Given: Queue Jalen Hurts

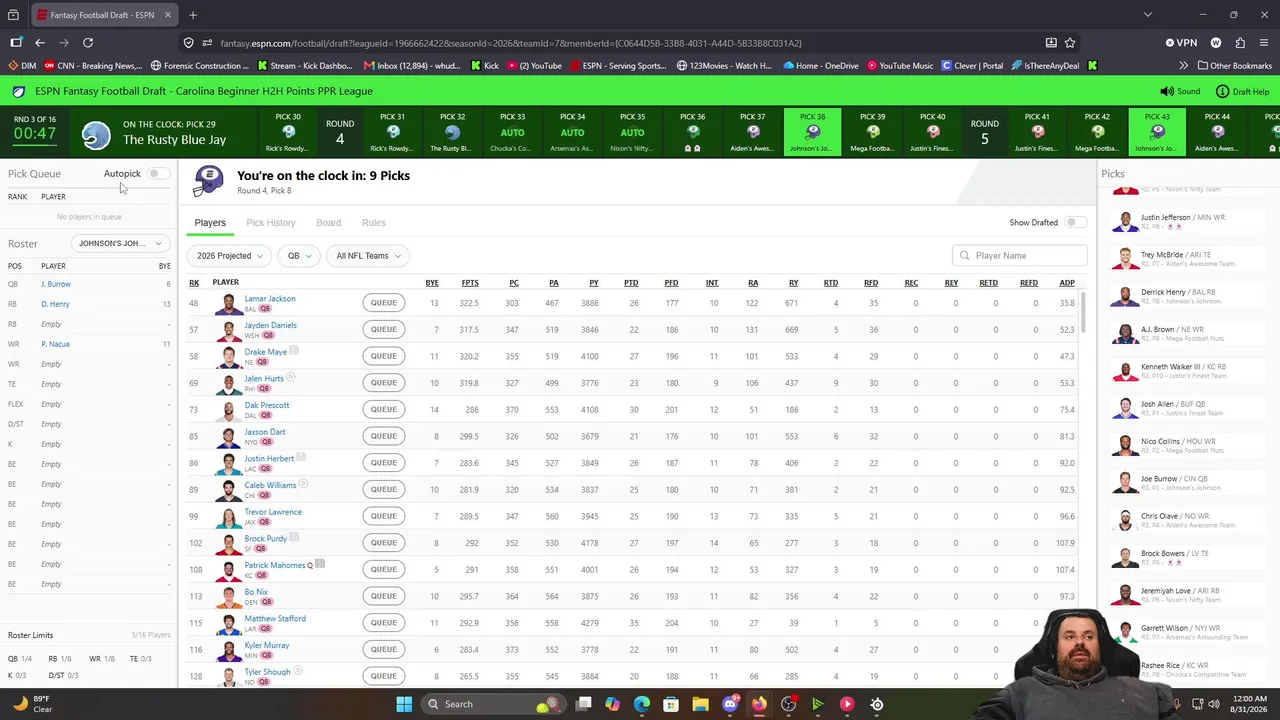Looking at the screenshot, I should 384,383.
